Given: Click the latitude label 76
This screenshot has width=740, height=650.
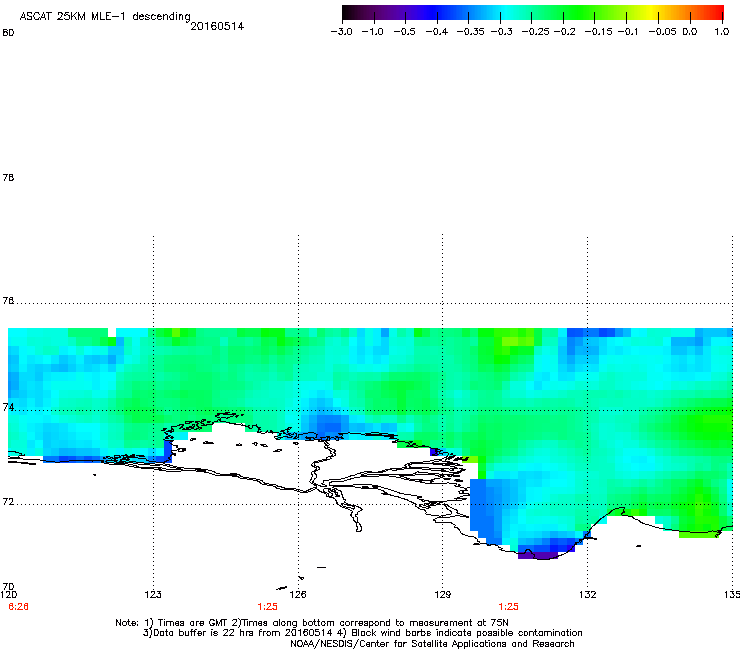Looking at the screenshot, I should point(8,300).
